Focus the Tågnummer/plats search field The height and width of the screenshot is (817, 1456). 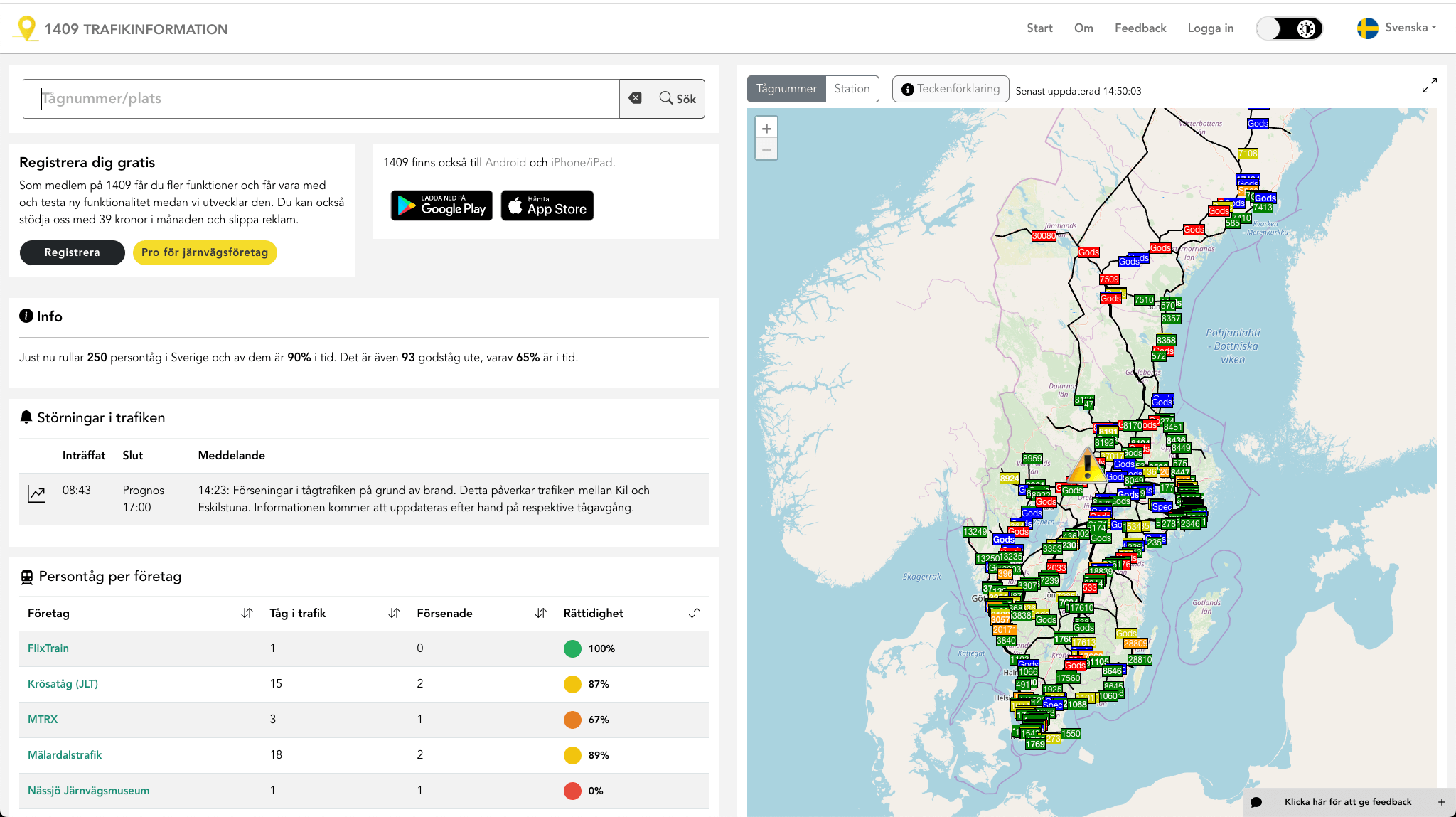click(x=321, y=98)
